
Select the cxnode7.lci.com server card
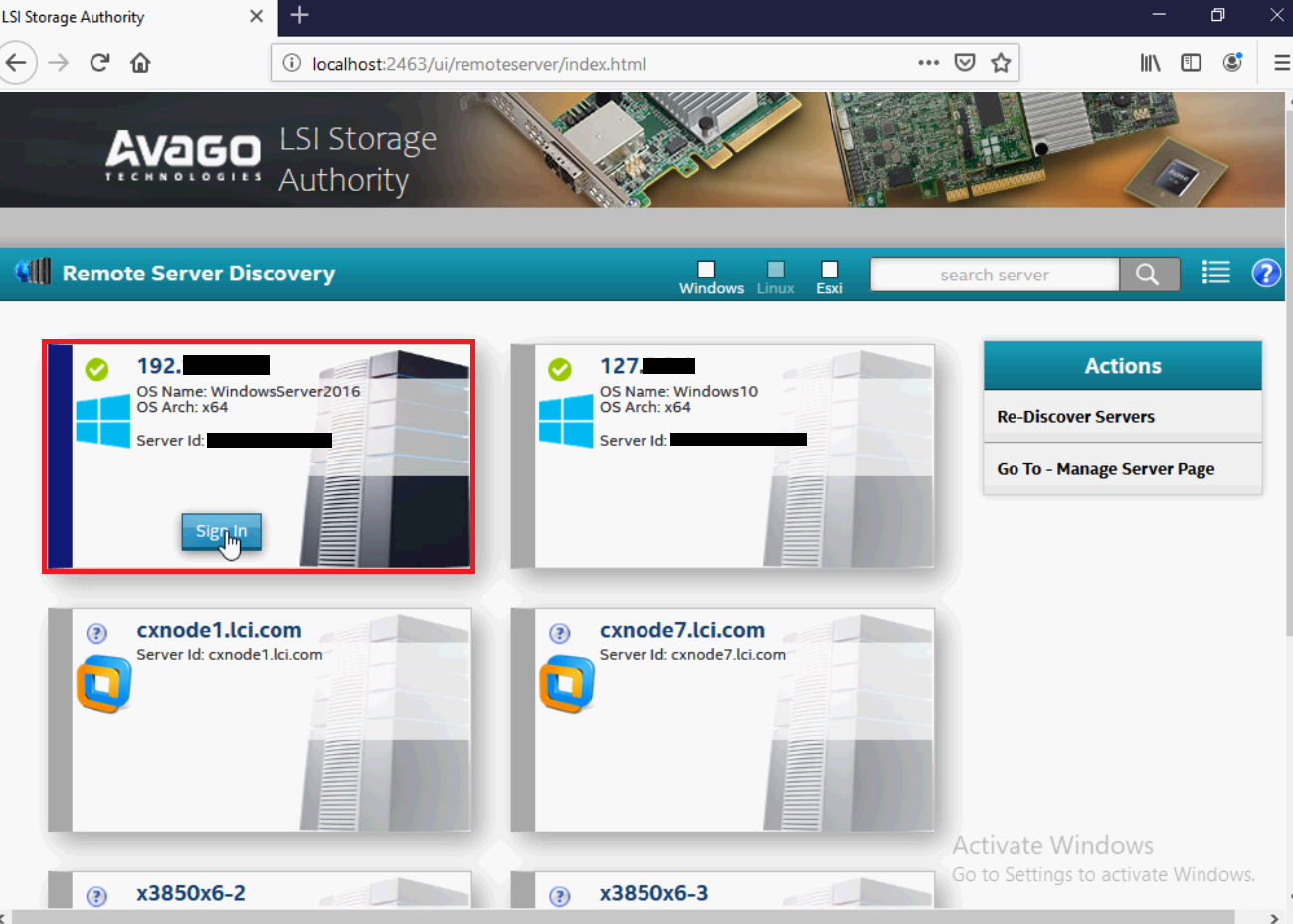723,720
